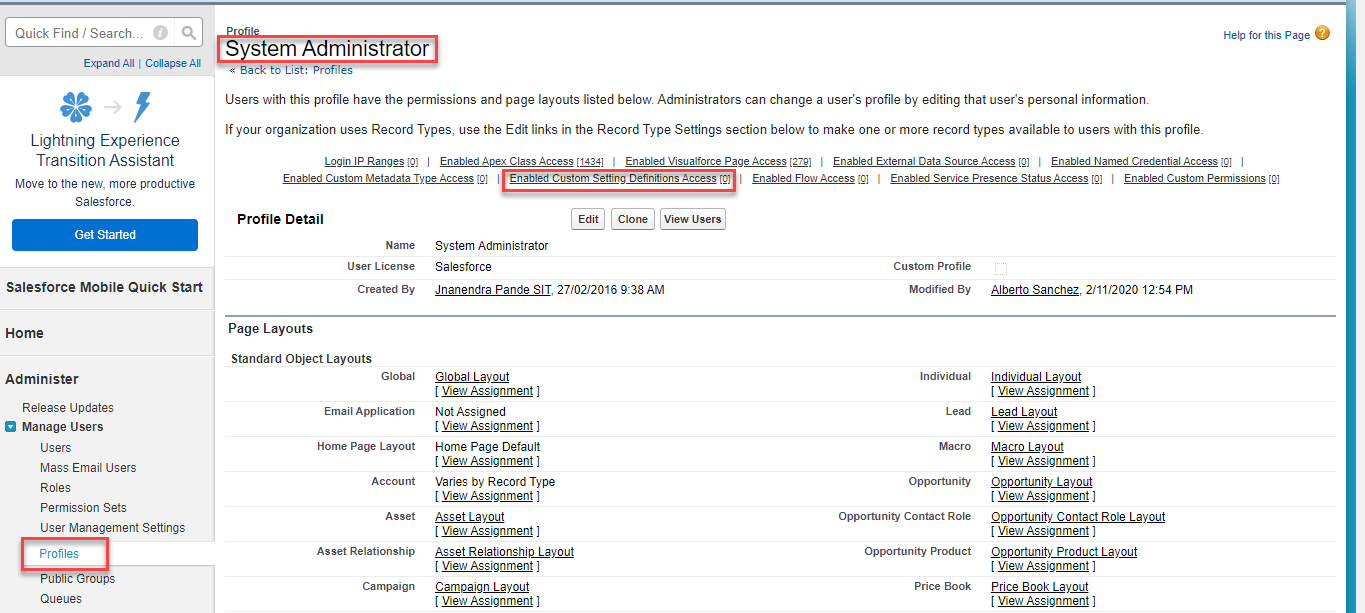1365x613 pixels.
Task: Go to the Home sidebar section
Action: [x=24, y=333]
